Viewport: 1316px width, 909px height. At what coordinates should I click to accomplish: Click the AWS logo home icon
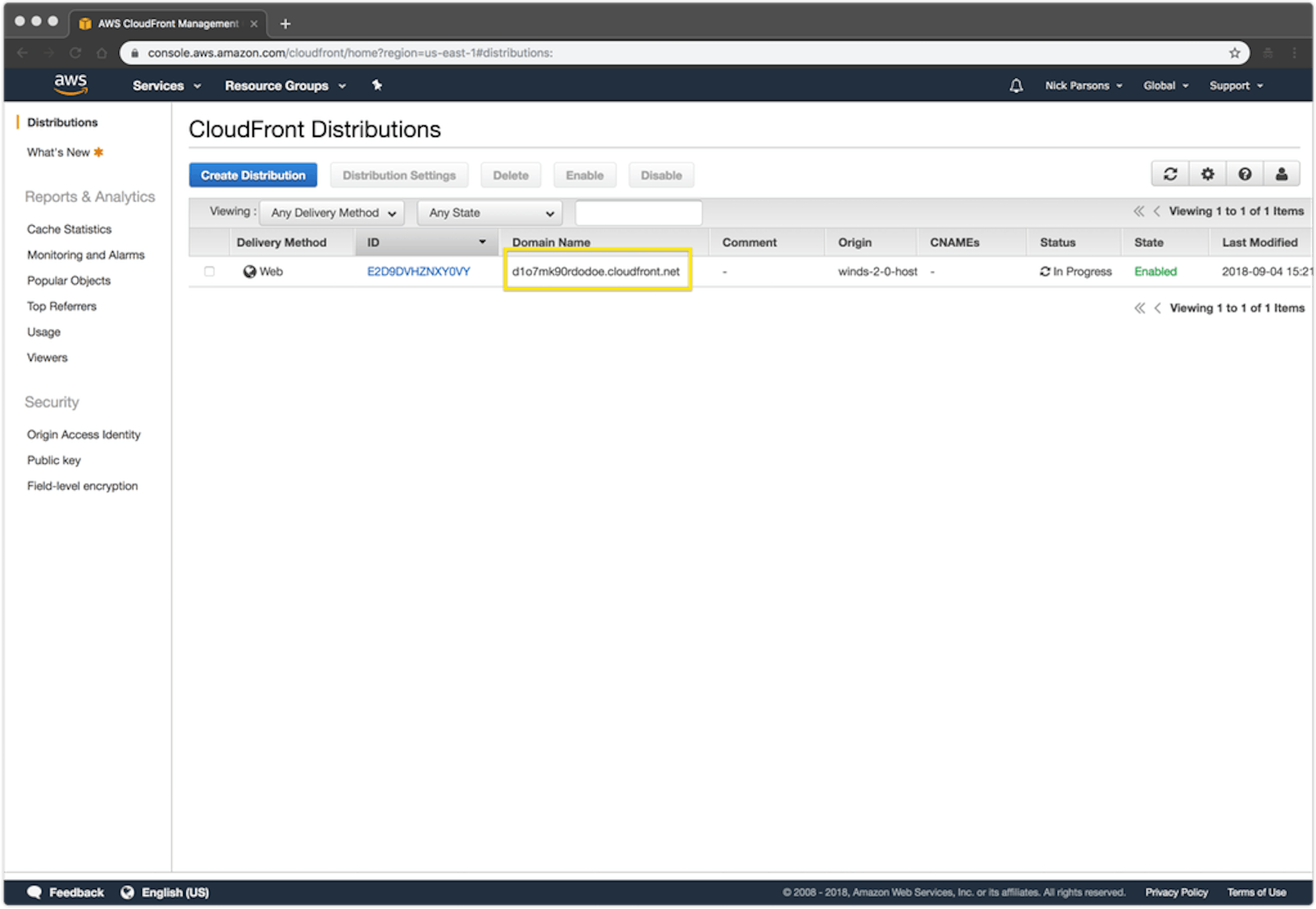click(70, 84)
